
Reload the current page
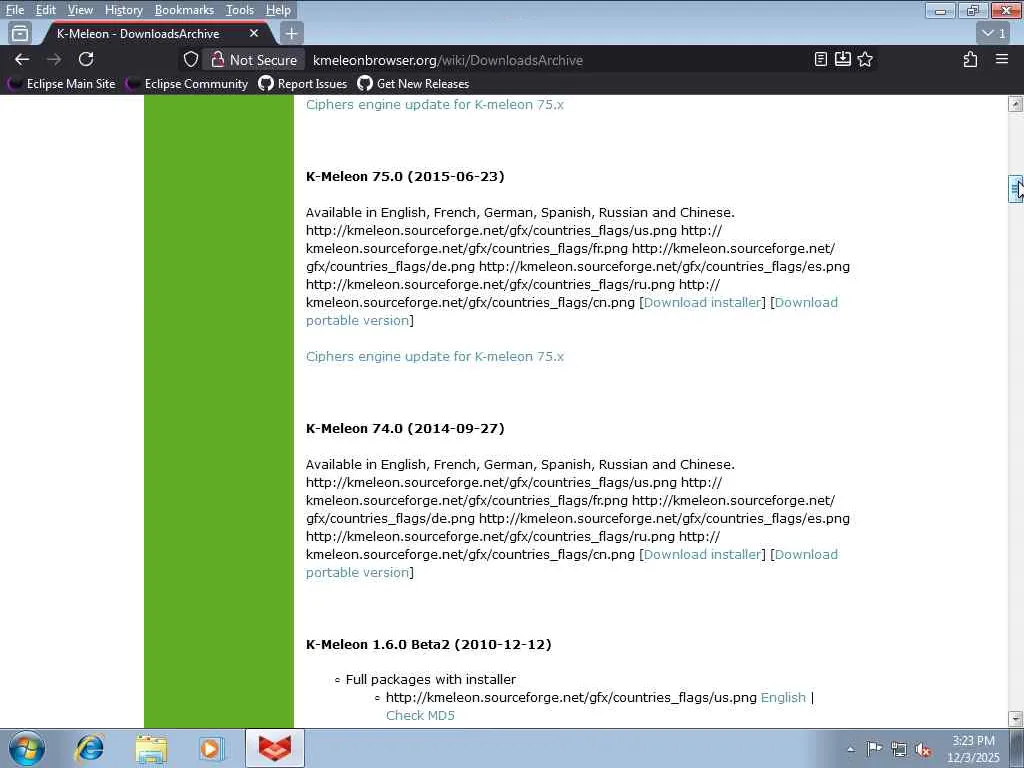pos(86,59)
